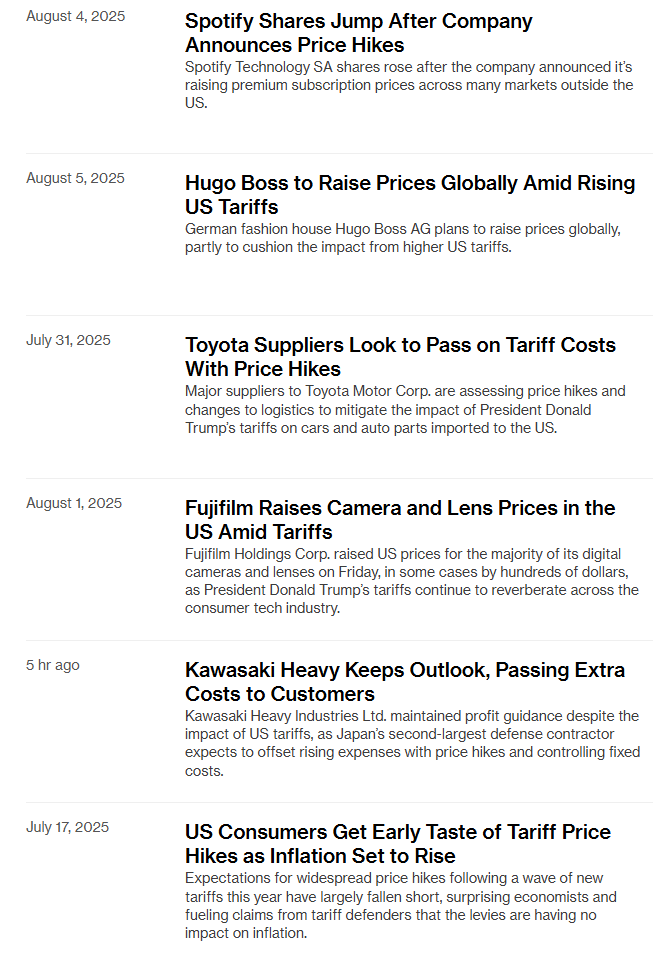Click the August 4, 2025 date label
653x964 pixels.
point(76,16)
